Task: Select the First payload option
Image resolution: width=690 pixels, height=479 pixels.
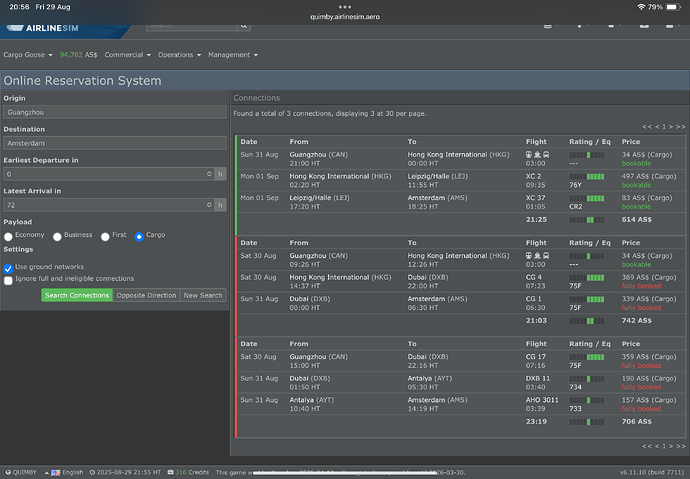Action: pyautogui.click(x=105, y=236)
